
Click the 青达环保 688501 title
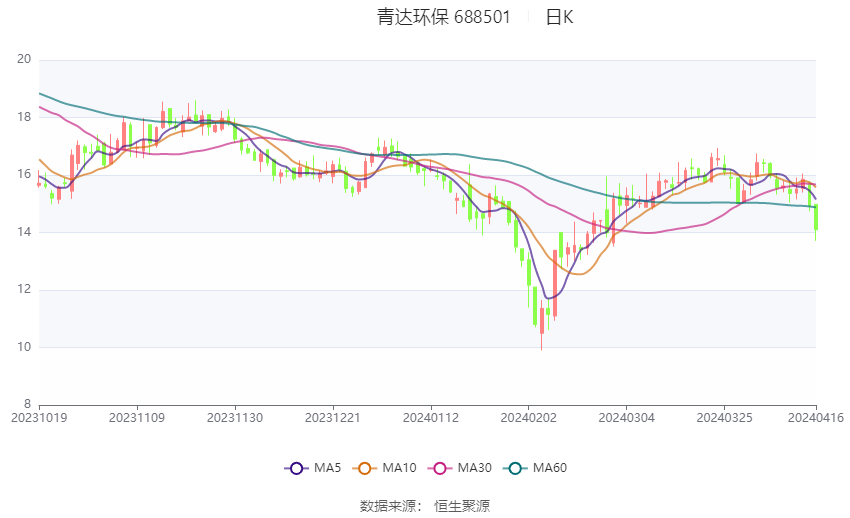pos(443,17)
